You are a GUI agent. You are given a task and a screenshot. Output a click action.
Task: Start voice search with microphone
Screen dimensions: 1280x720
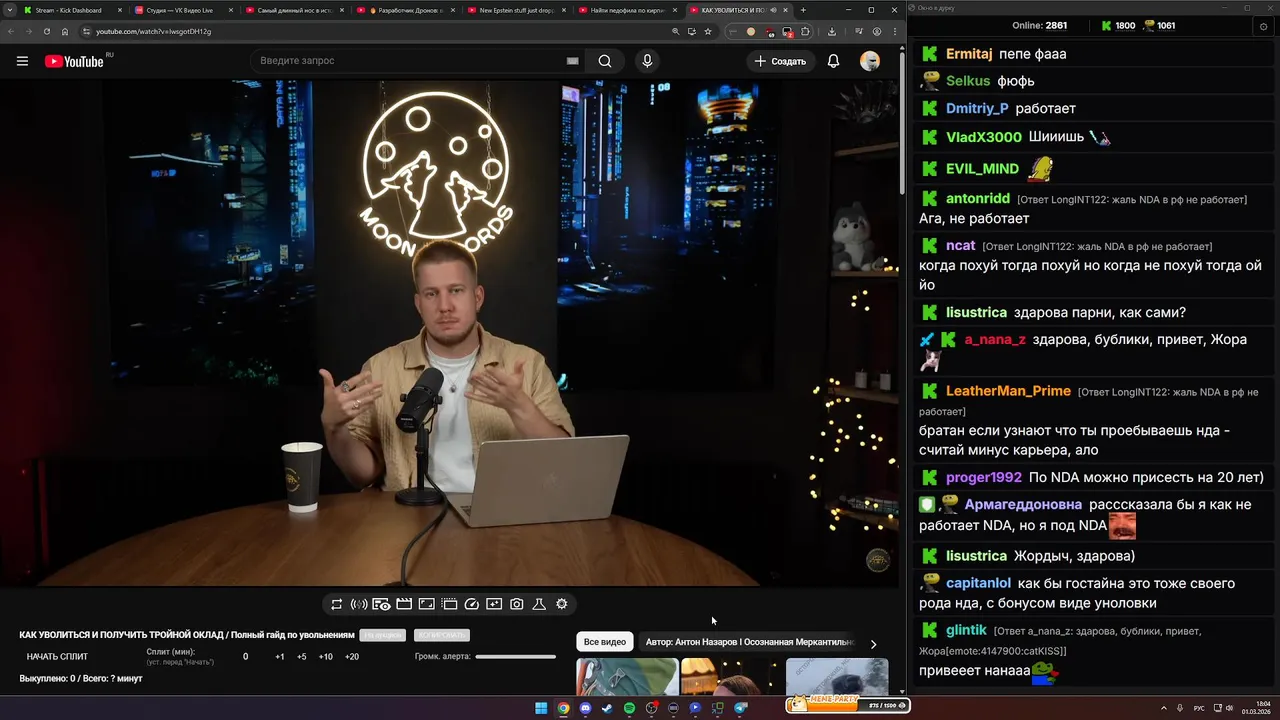coord(647,61)
